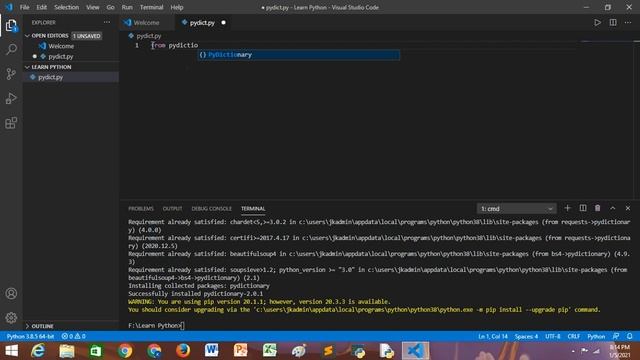Select pydict.py in Learn Python folder

point(51,77)
